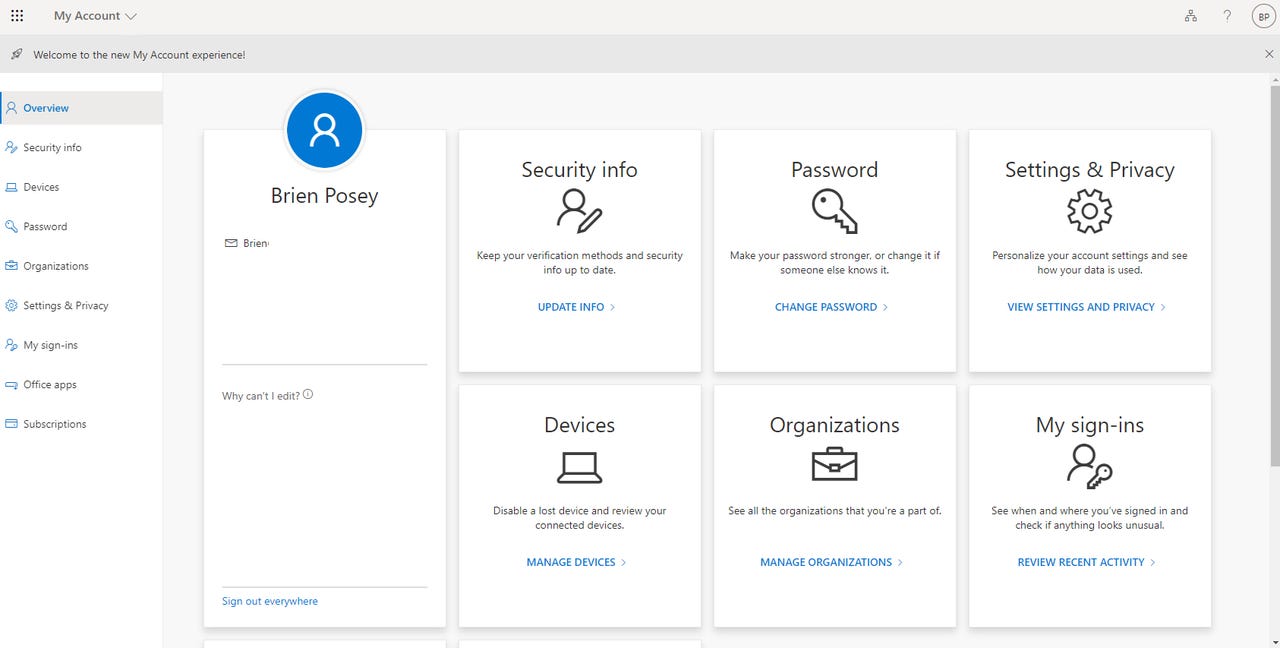
Task: Click the My sign-ins card icon
Action: pos(1089,465)
